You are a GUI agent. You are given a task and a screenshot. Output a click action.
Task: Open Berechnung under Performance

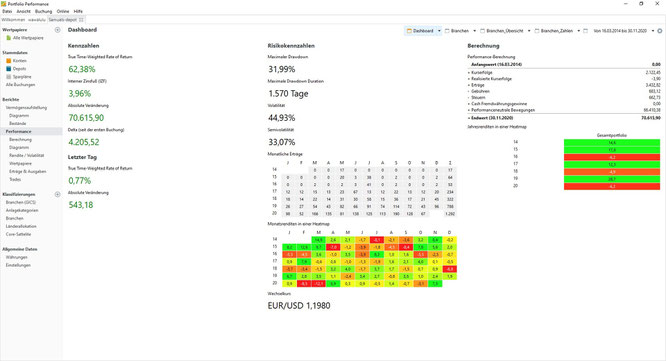pos(20,139)
